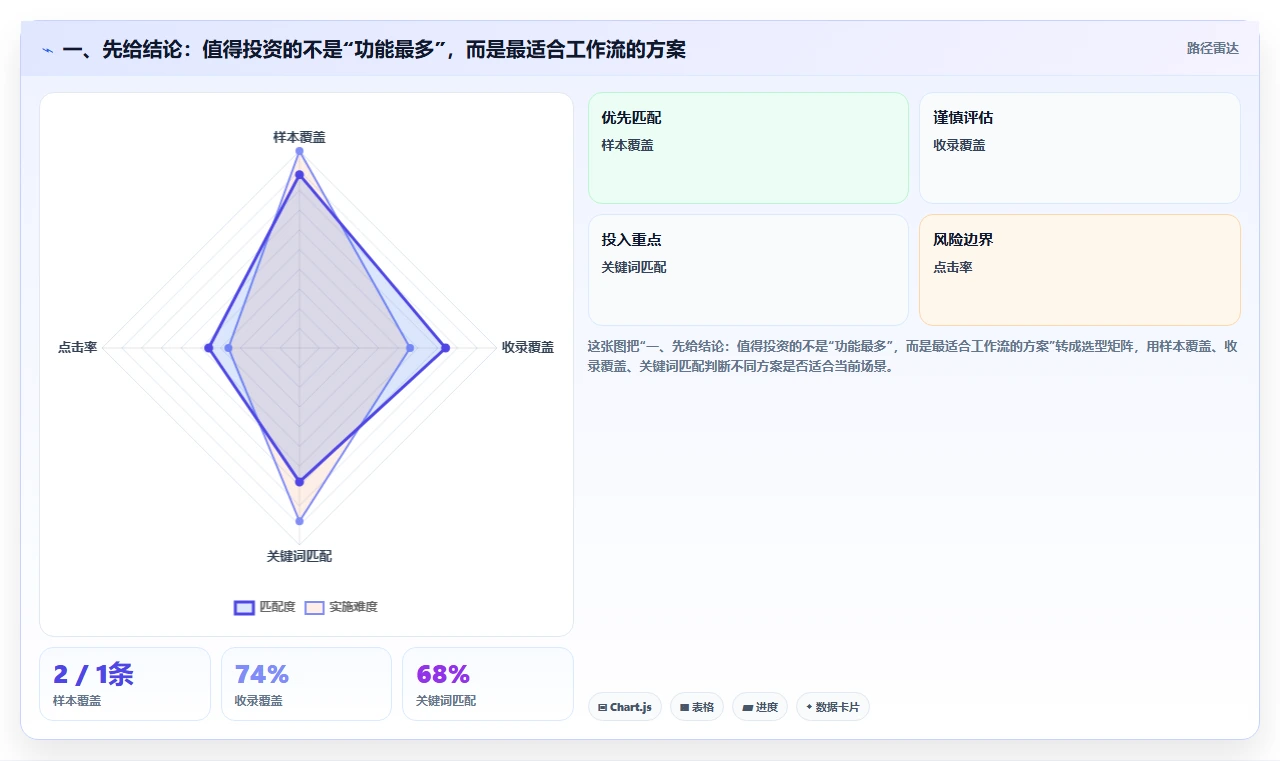
Task: Click the 表格 chip
Action: (x=697, y=707)
